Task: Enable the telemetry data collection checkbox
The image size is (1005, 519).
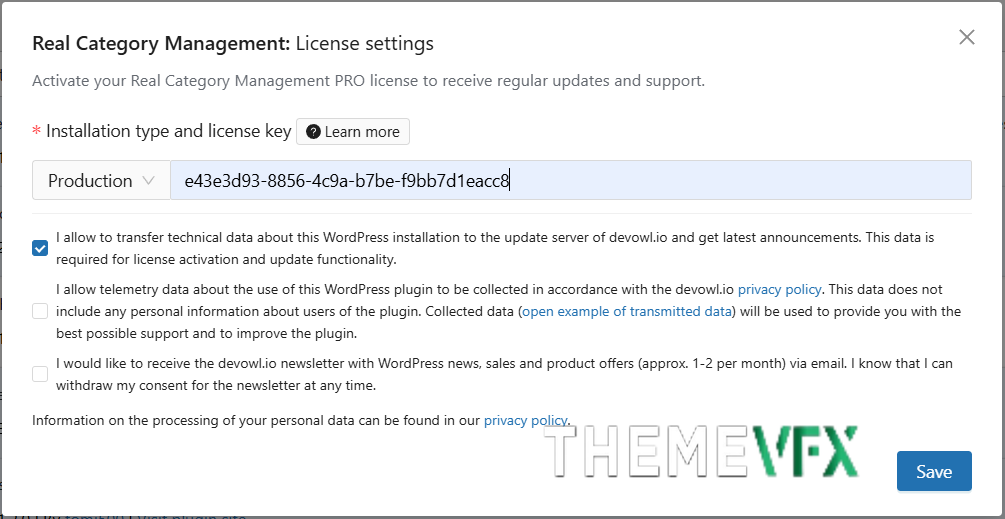Action: point(40,311)
